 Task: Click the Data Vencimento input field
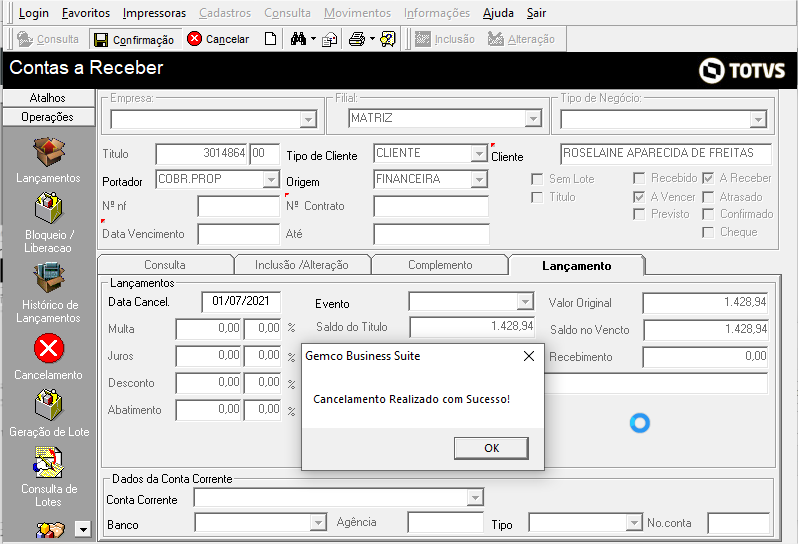239,235
